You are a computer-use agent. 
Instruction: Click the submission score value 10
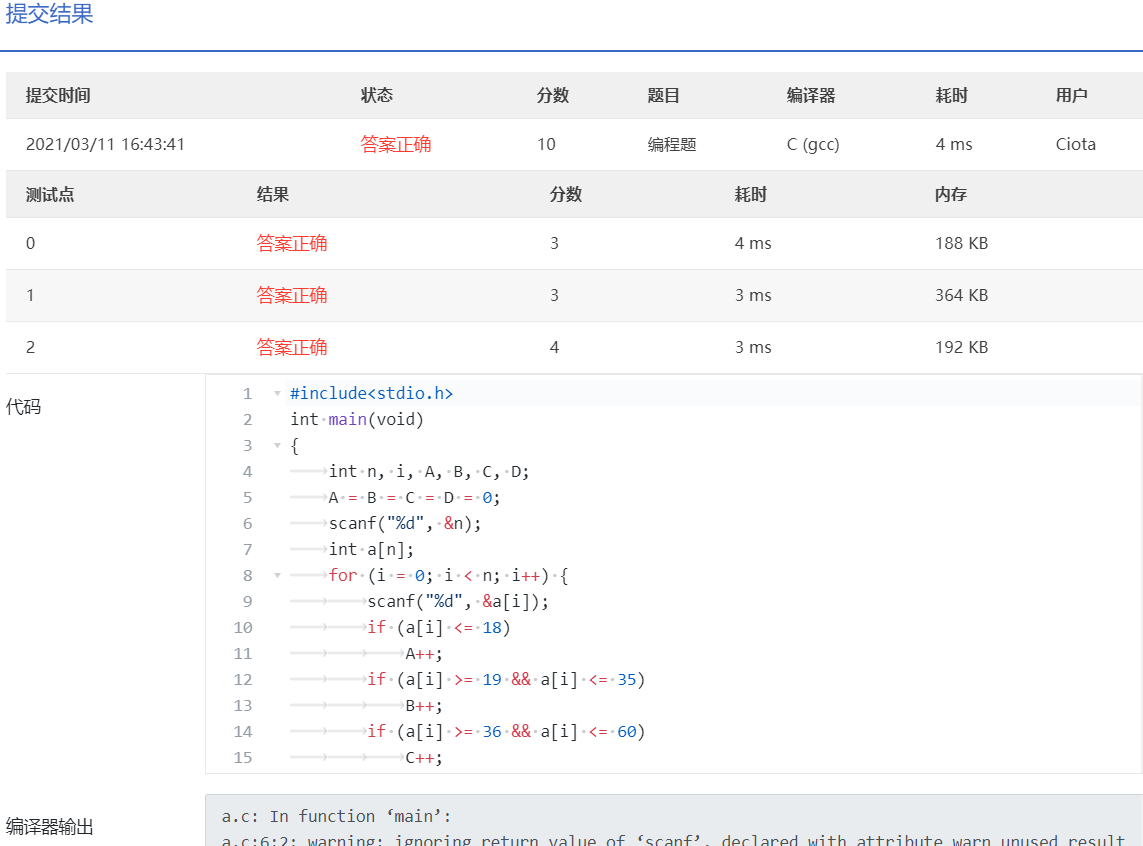(x=546, y=144)
